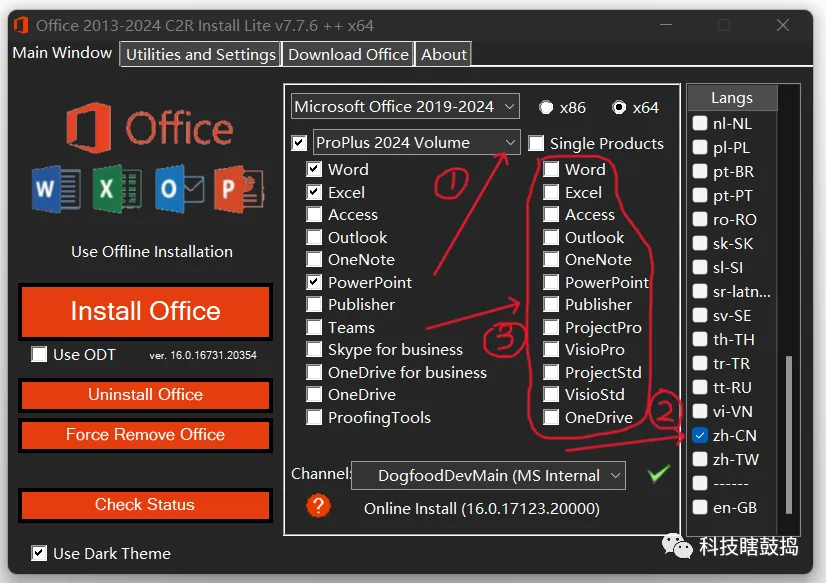Check OneNote in the ProPlus list
The width and height of the screenshot is (826, 583).
coord(314,259)
